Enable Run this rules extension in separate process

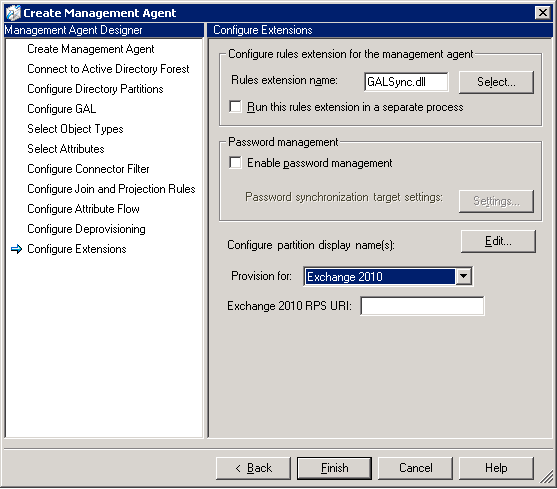[x=235, y=107]
